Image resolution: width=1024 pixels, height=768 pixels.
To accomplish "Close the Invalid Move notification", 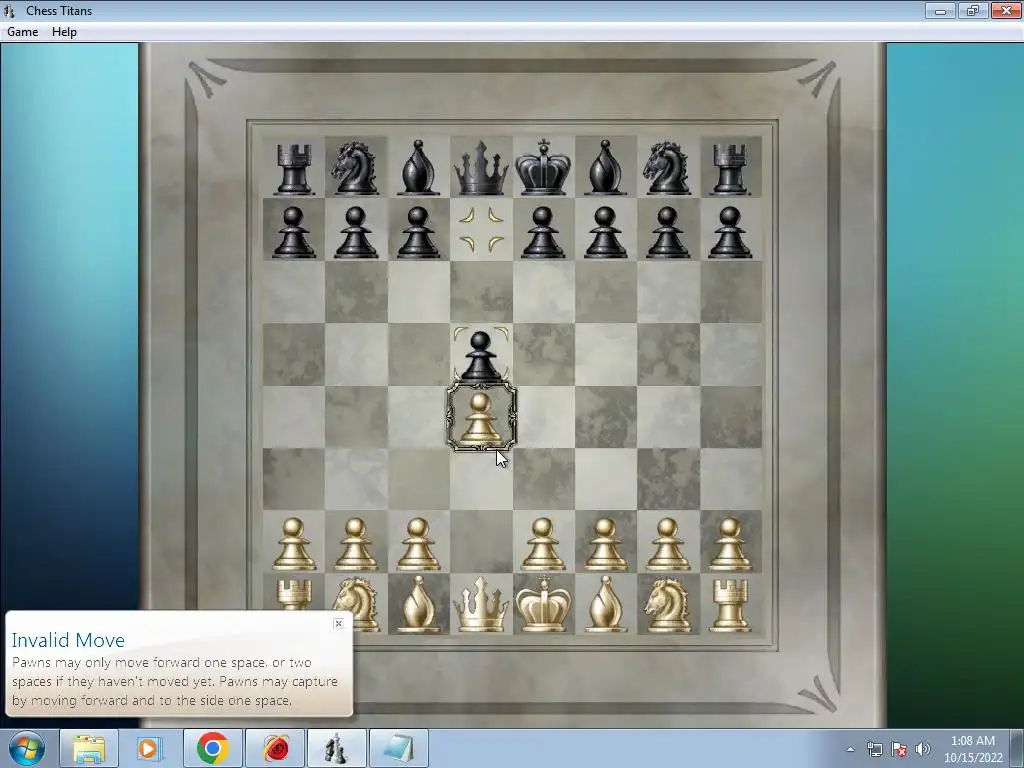I will (338, 624).
